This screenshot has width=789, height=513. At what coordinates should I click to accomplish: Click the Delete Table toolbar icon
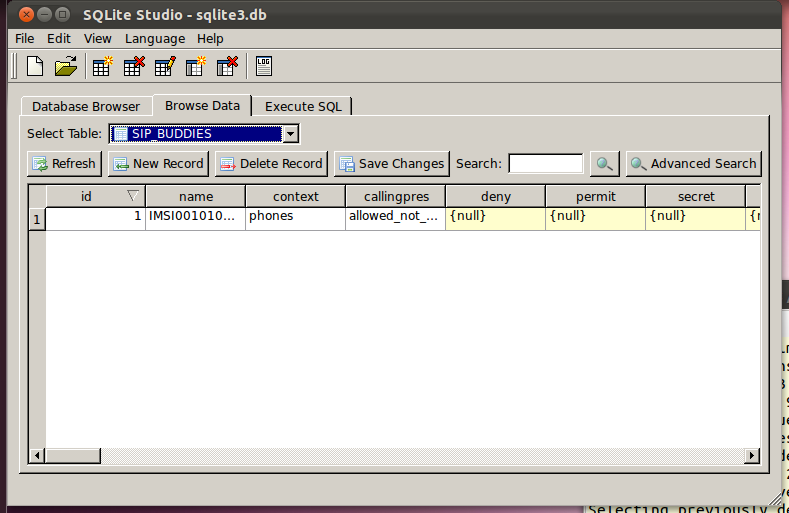134,67
